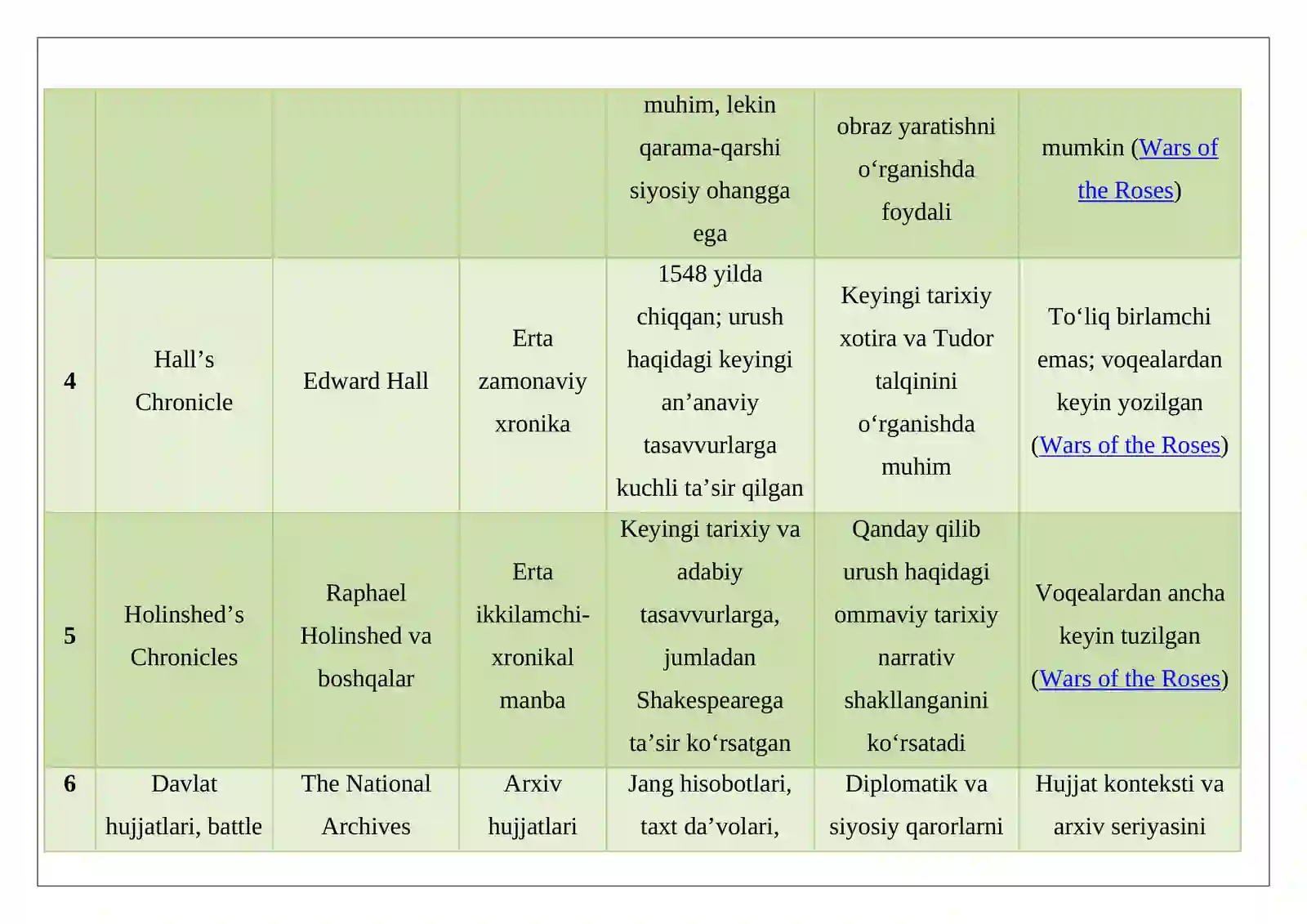Image resolution: width=1307 pixels, height=924 pixels.
Task: Select the 'Hujjat konteksti va arxiv seriyasini' cell
Action: pyautogui.click(x=1130, y=809)
